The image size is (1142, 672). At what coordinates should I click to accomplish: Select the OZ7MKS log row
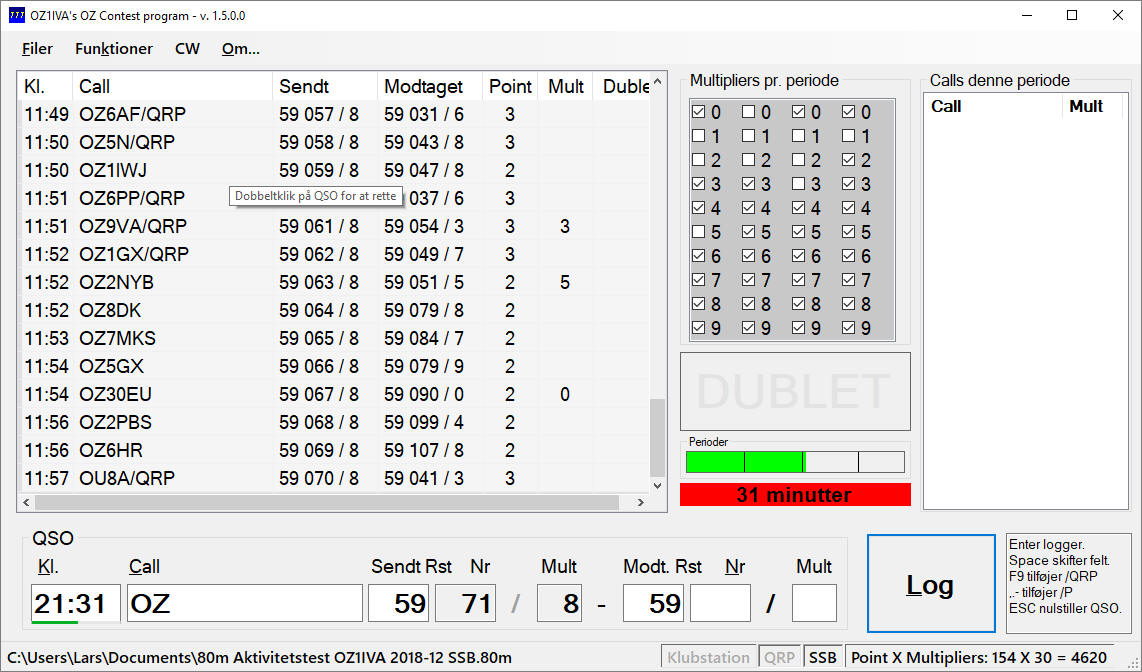pyautogui.click(x=334, y=339)
